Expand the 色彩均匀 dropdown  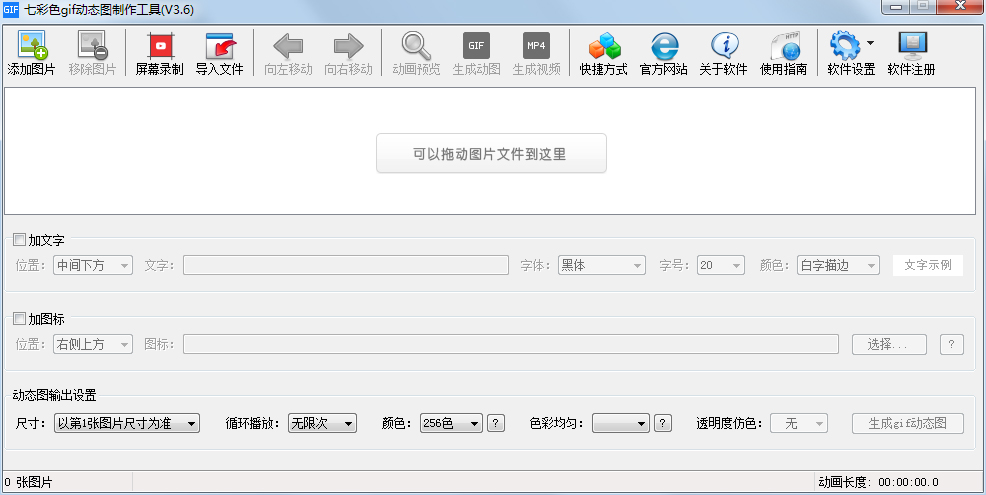click(x=621, y=423)
